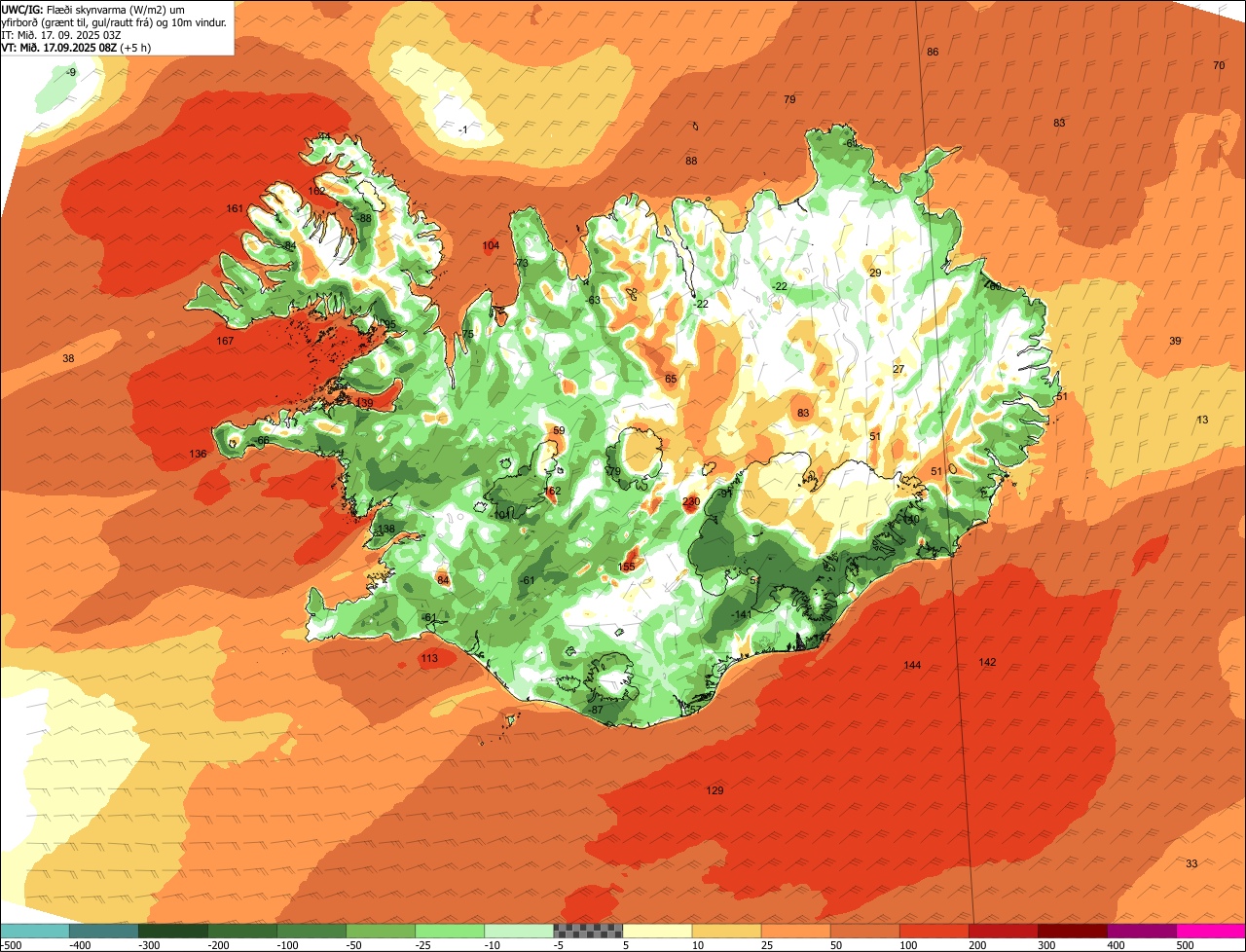The height and width of the screenshot is (952, 1246).
Task: Click the value 167 in the western bay
Action: click(x=226, y=341)
